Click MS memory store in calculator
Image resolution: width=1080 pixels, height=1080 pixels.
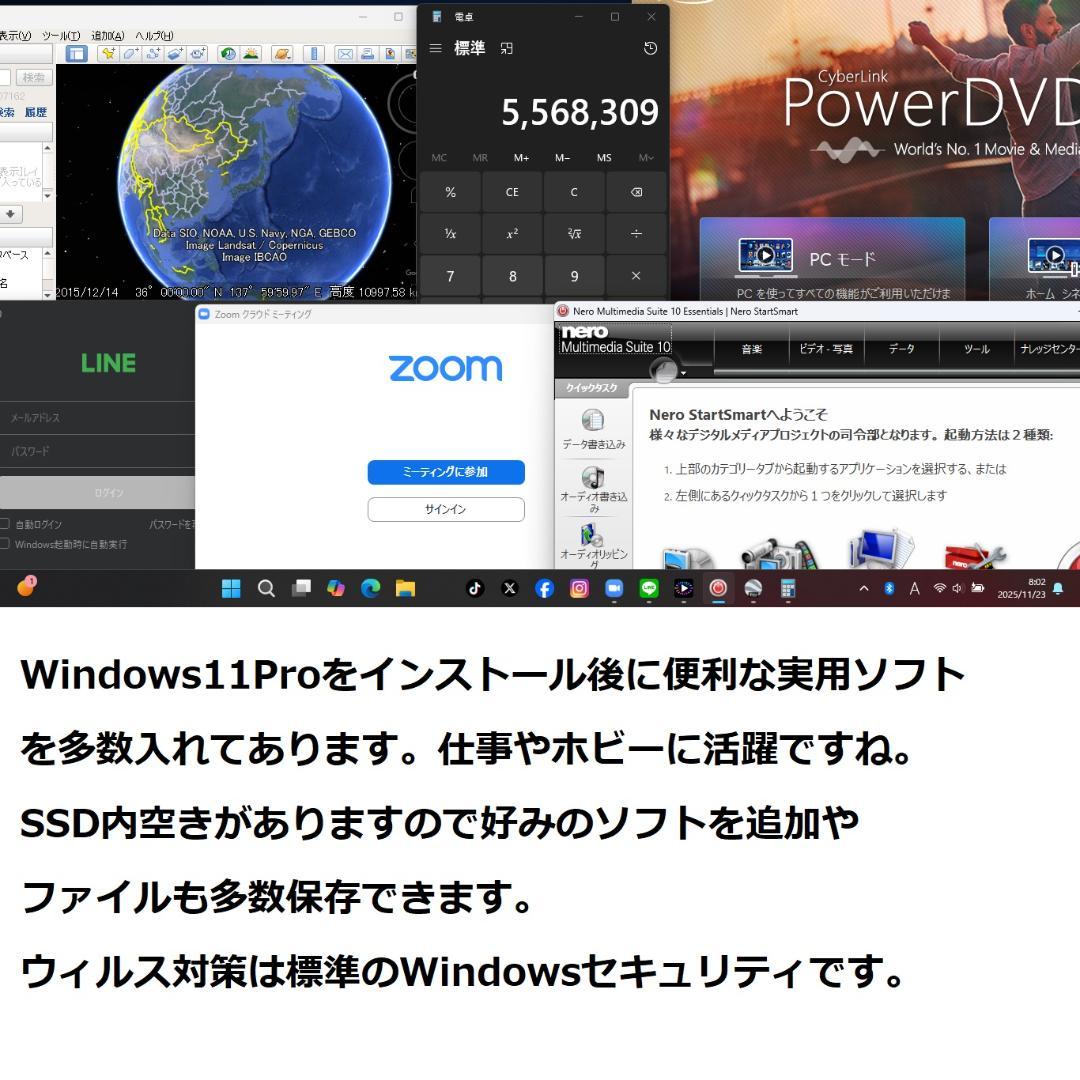(x=604, y=158)
